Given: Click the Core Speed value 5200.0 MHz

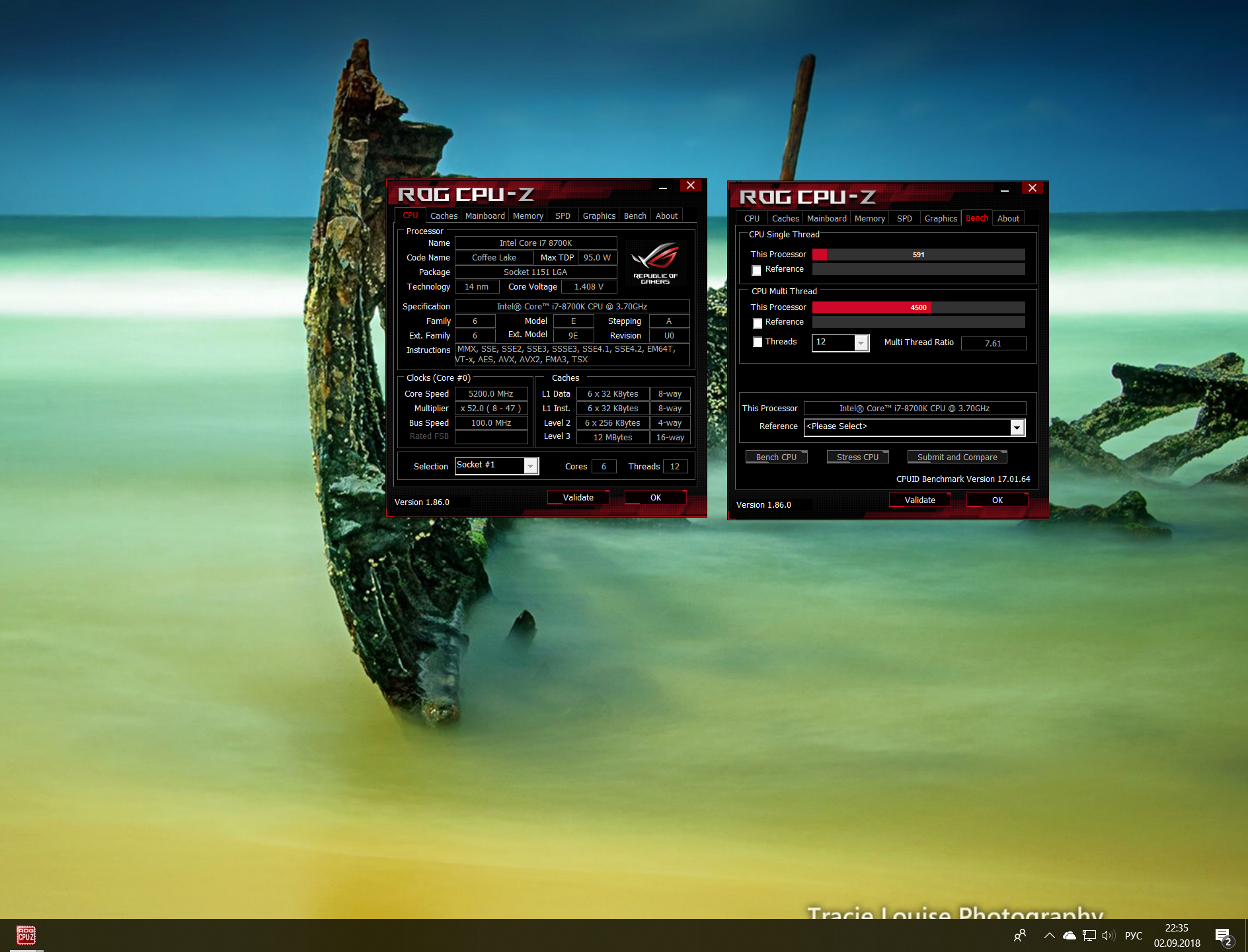Looking at the screenshot, I should coord(491,394).
